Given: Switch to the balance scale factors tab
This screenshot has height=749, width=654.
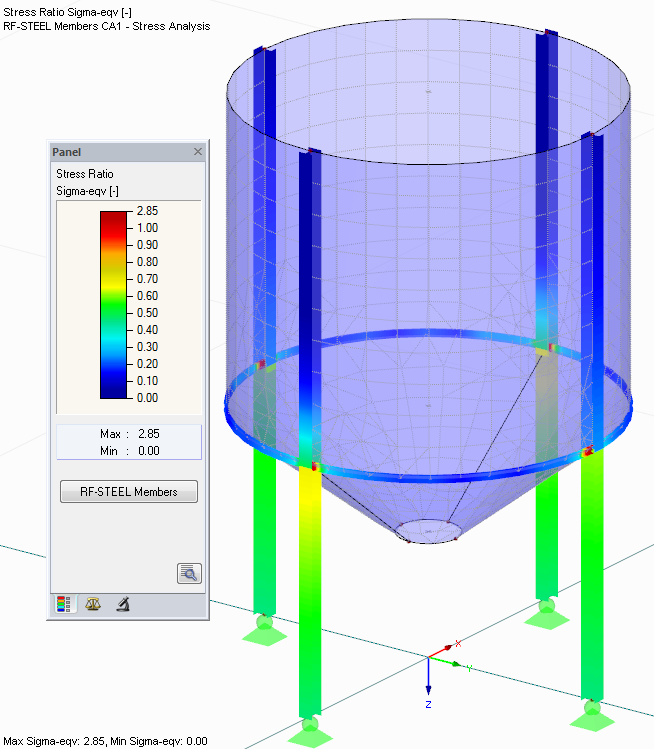Looking at the screenshot, I should coord(93,604).
